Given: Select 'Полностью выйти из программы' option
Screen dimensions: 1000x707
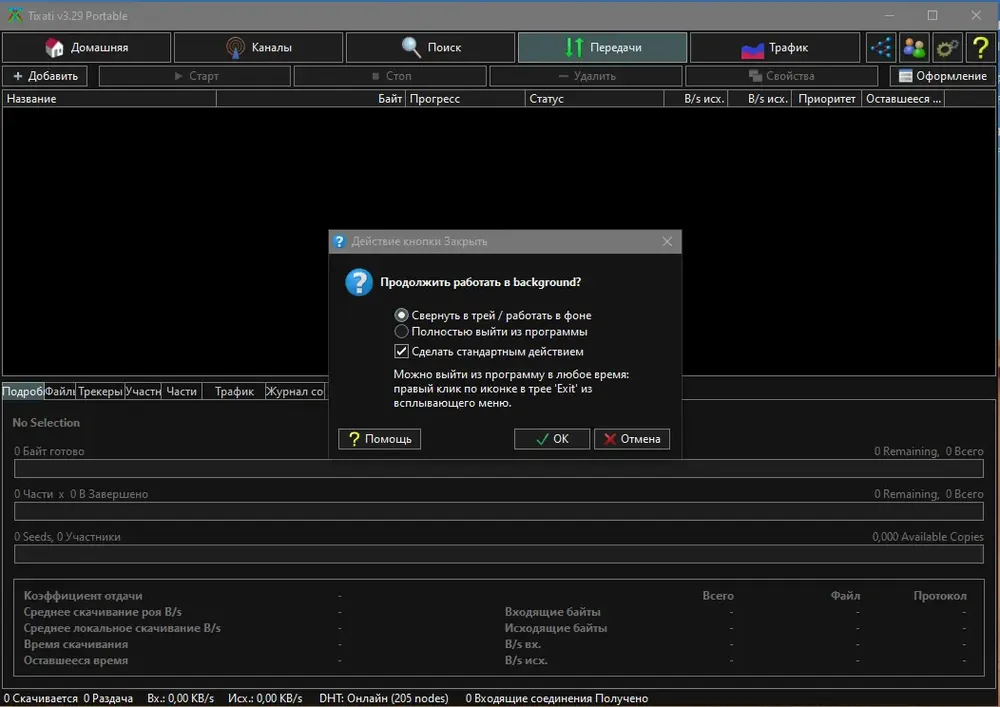Looking at the screenshot, I should 491,332.
